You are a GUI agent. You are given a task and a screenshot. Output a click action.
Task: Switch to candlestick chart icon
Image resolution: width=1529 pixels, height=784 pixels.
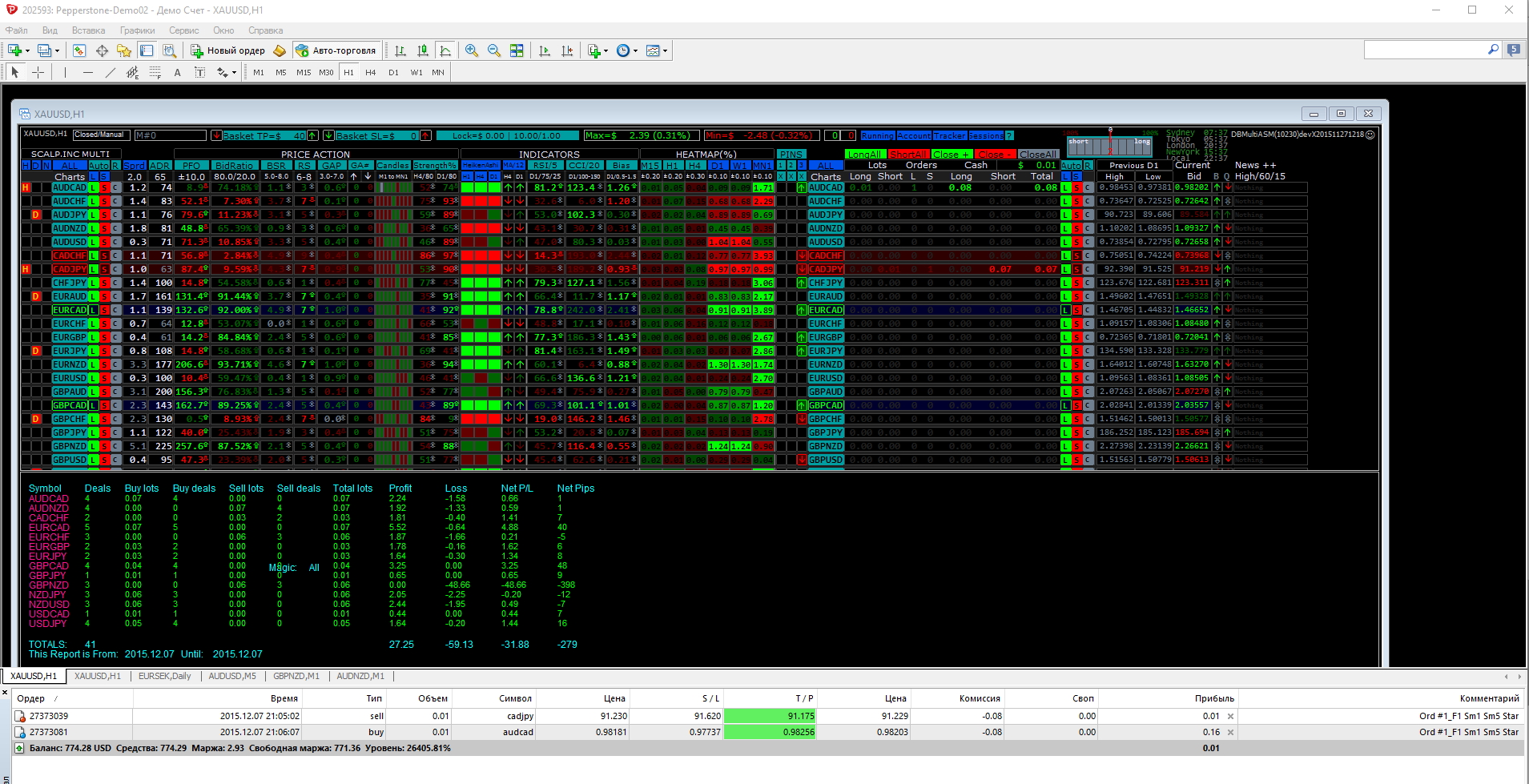[423, 50]
